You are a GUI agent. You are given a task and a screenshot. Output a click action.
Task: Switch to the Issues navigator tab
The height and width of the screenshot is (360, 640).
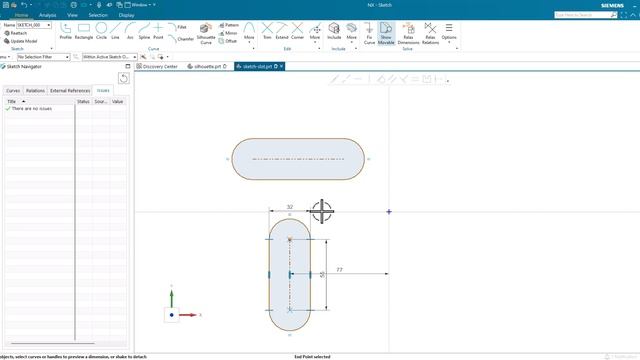click(x=103, y=90)
